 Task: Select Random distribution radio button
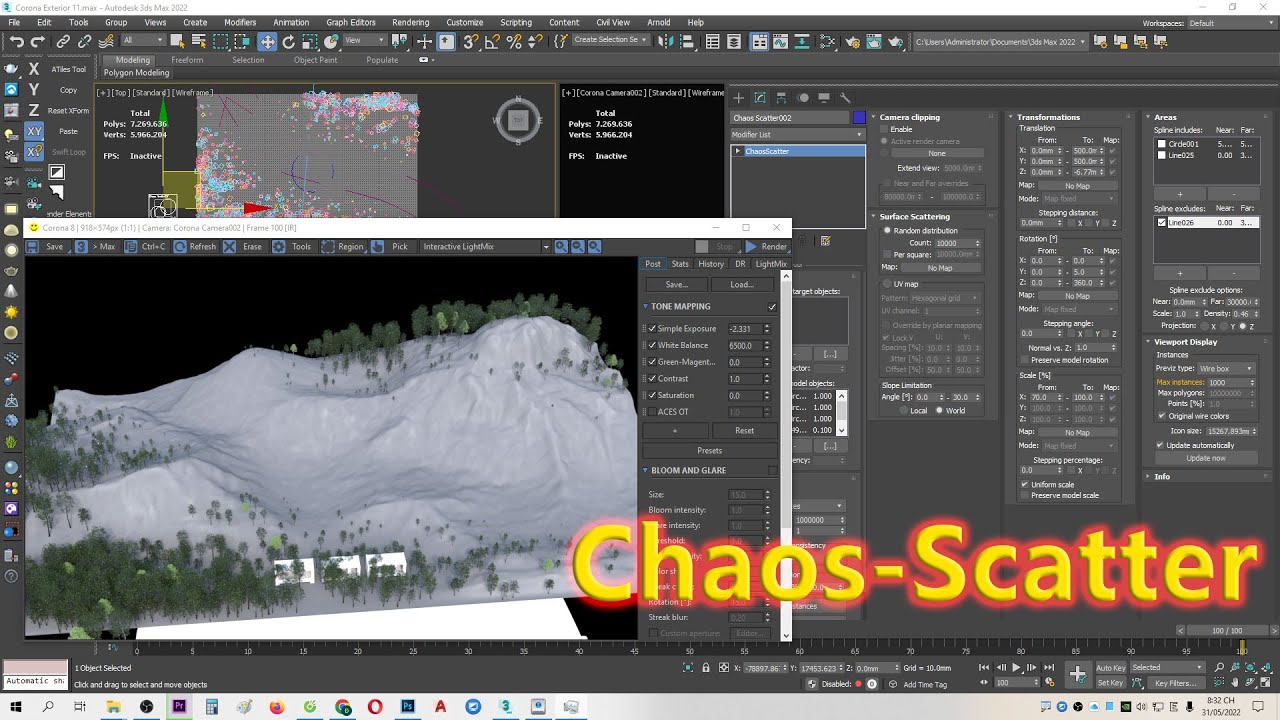(886, 230)
